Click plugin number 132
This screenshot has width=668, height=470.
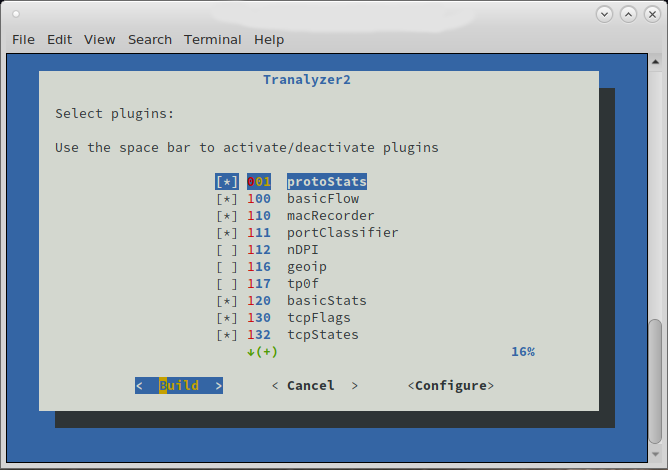pyautogui.click(x=259, y=335)
